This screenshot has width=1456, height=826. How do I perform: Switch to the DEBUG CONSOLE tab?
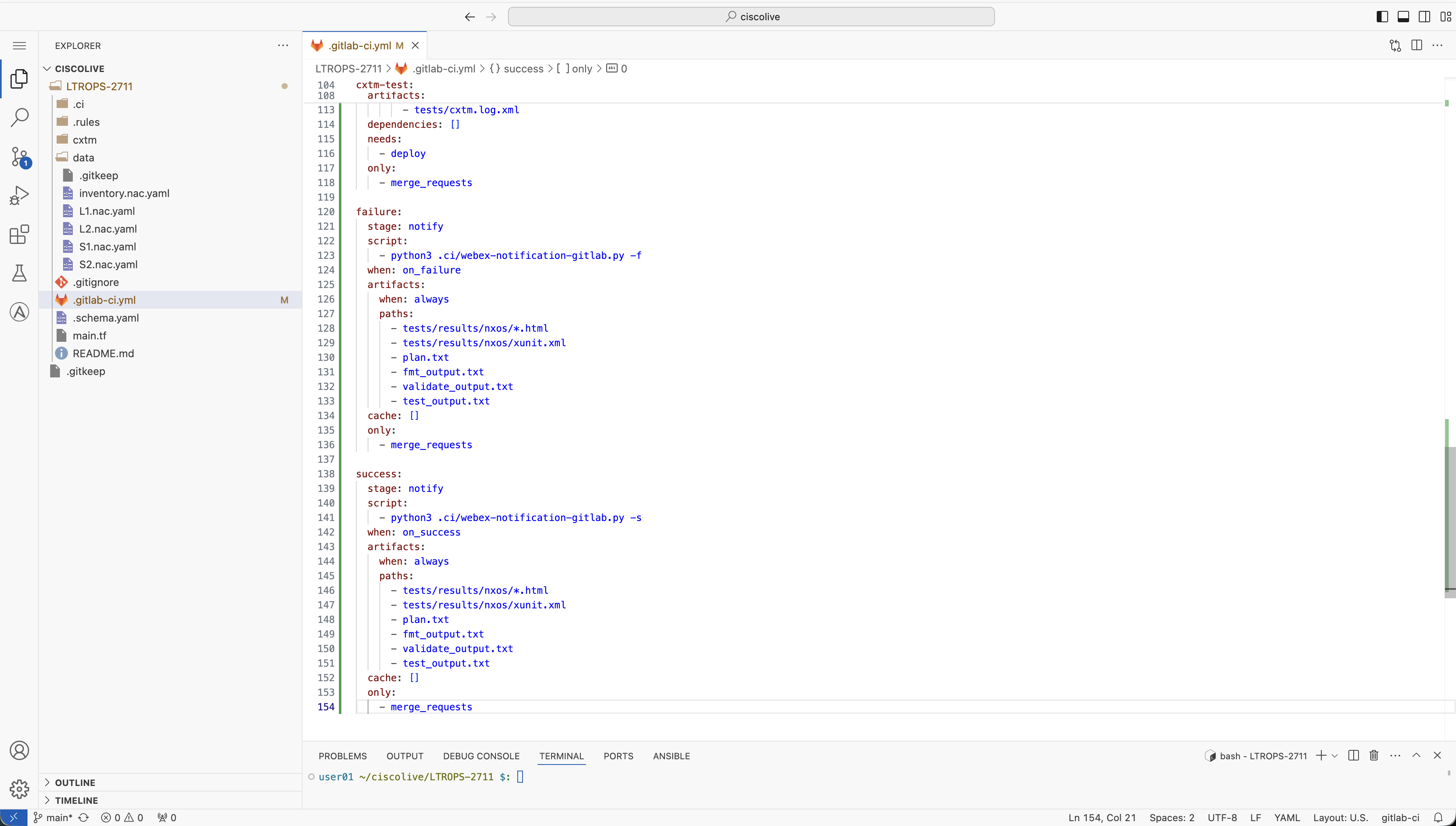(481, 756)
